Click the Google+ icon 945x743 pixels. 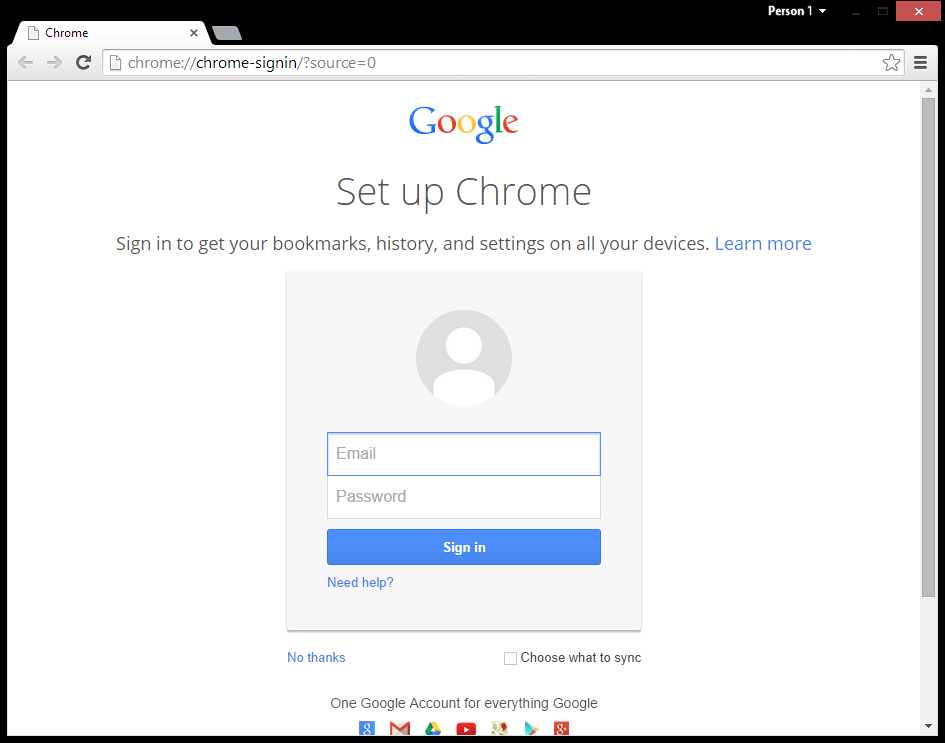561,729
